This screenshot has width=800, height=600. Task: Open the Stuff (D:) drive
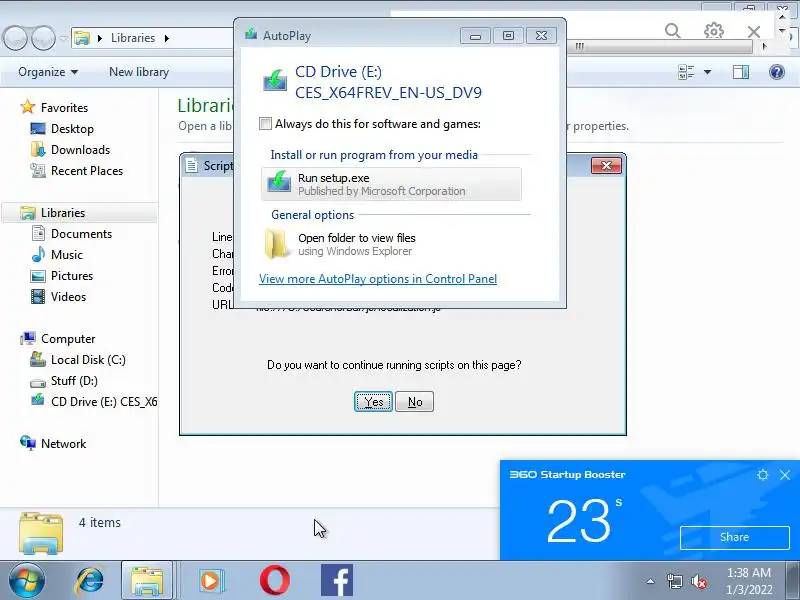(74, 381)
